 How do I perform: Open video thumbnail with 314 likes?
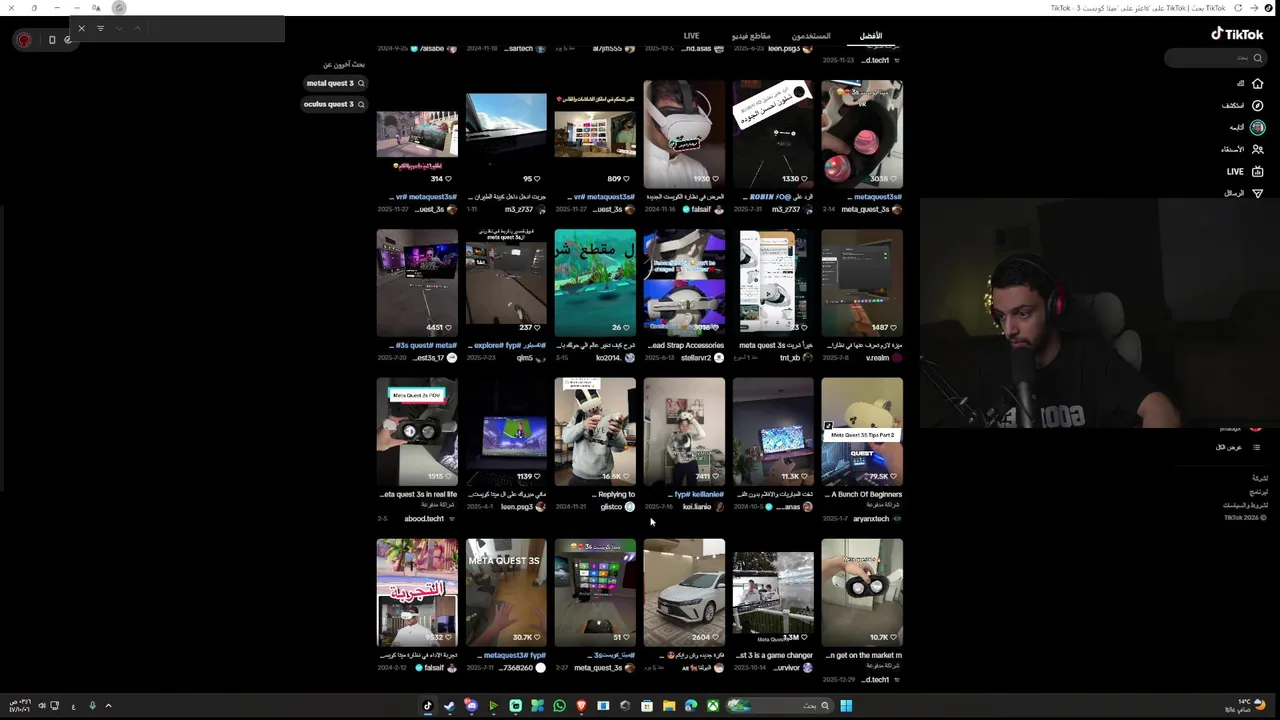tap(417, 134)
